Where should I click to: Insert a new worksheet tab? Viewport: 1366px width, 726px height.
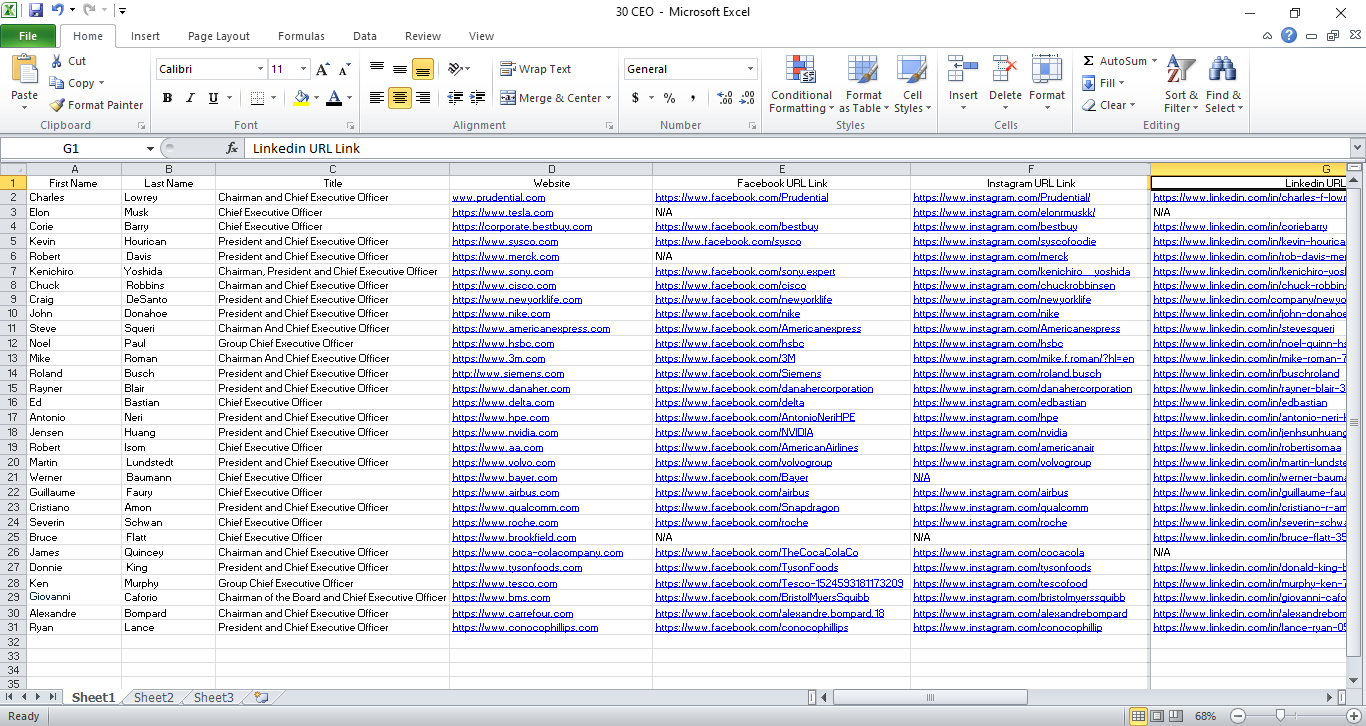261,697
